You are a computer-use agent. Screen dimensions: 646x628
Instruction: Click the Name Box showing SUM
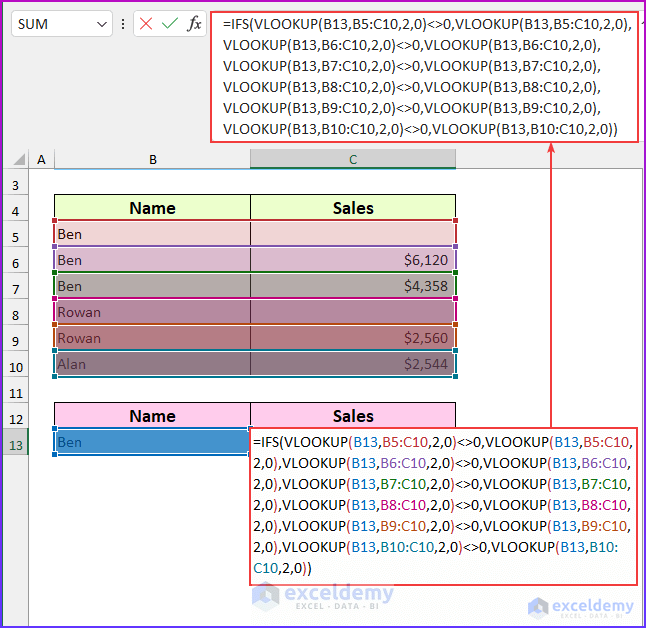[62, 24]
